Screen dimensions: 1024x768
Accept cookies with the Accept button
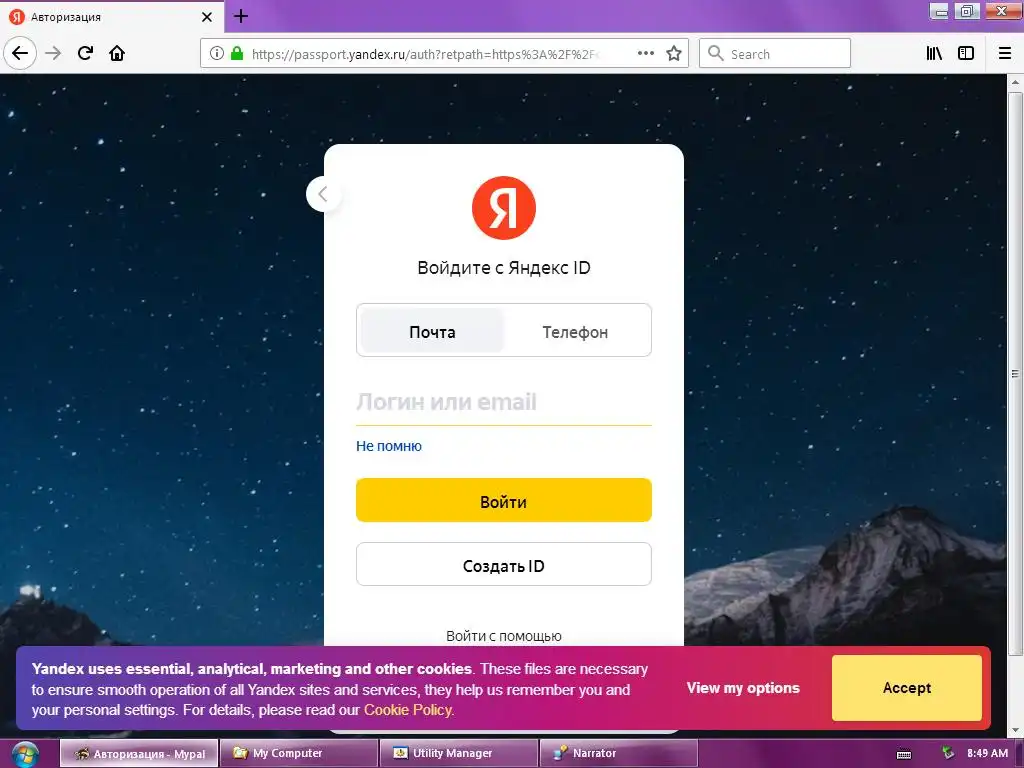[x=906, y=688]
